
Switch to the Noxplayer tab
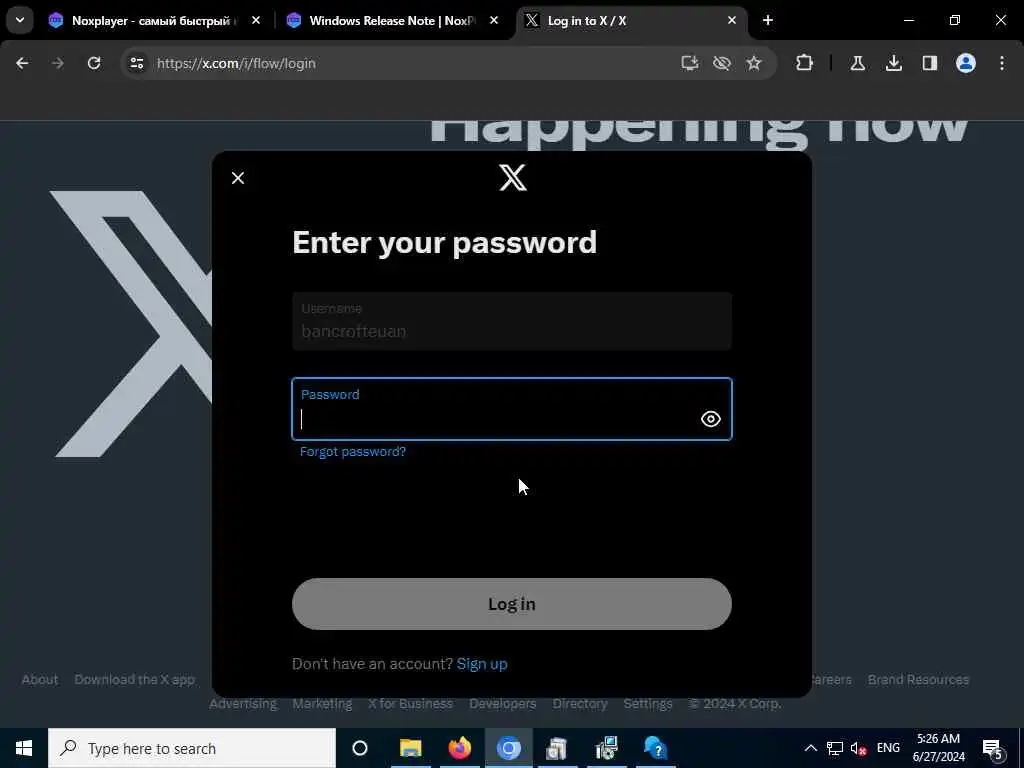pos(155,21)
